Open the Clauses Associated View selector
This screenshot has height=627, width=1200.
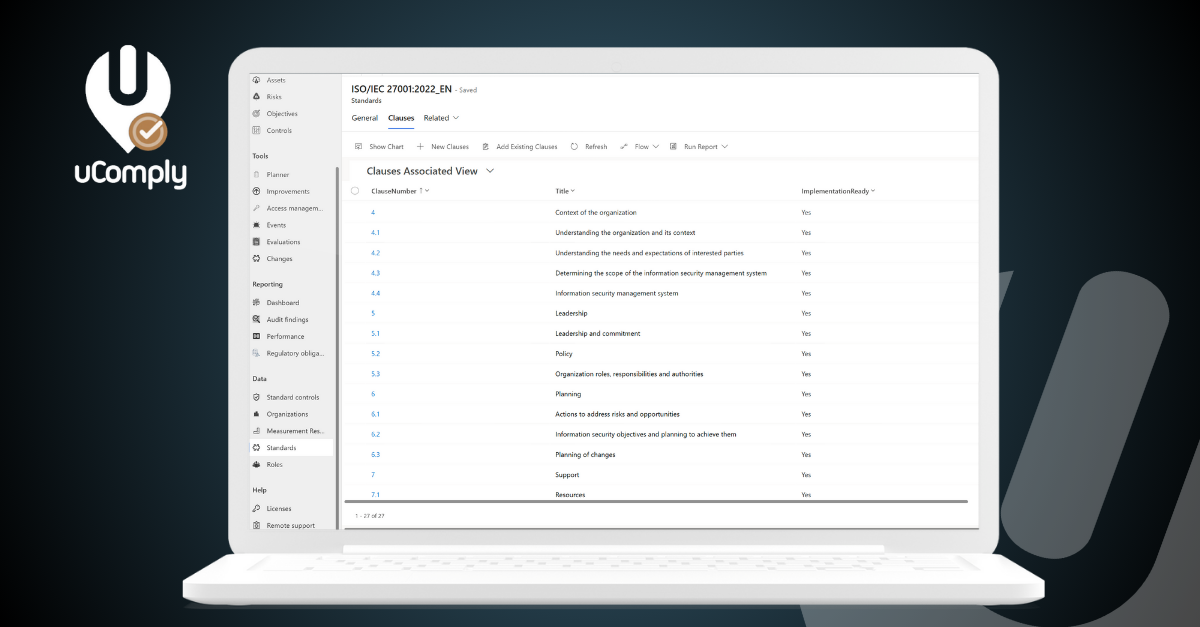[490, 171]
